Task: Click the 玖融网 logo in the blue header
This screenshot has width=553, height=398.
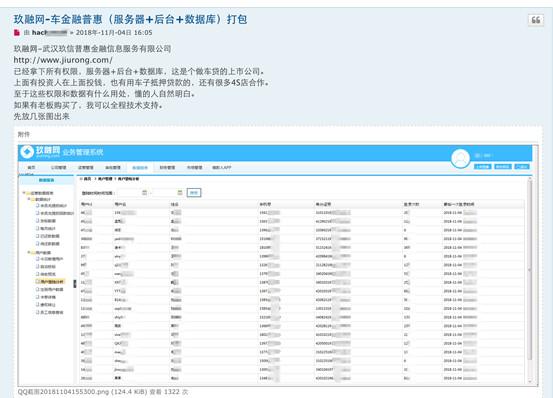Action: 40,152
